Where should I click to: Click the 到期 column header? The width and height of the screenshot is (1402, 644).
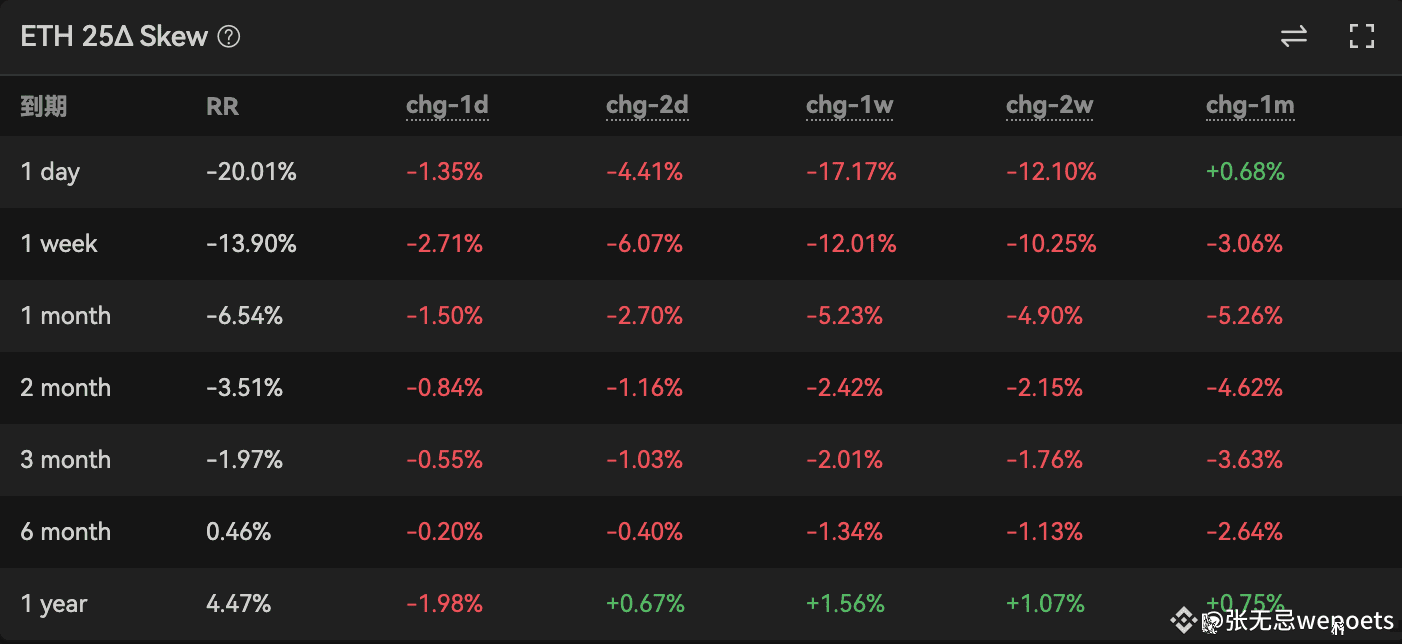44,106
